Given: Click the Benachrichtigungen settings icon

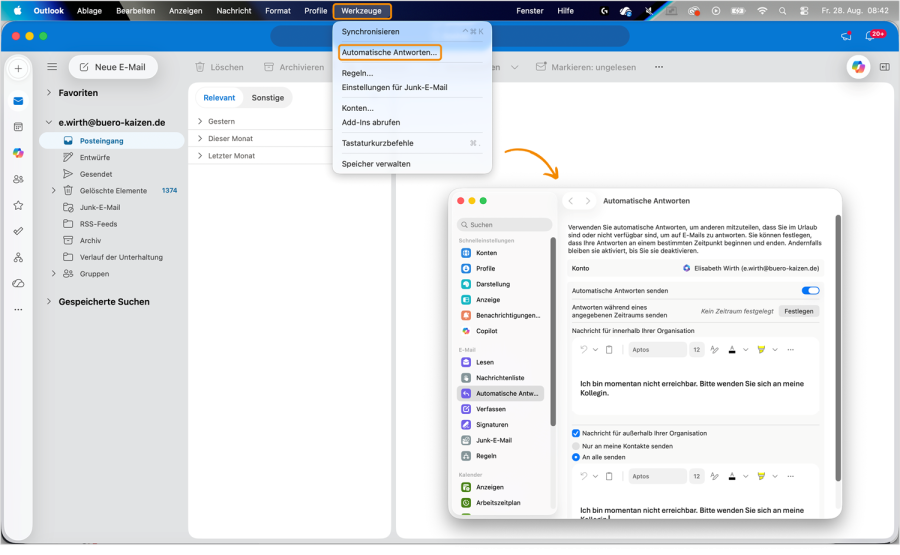Looking at the screenshot, I should click(466, 315).
